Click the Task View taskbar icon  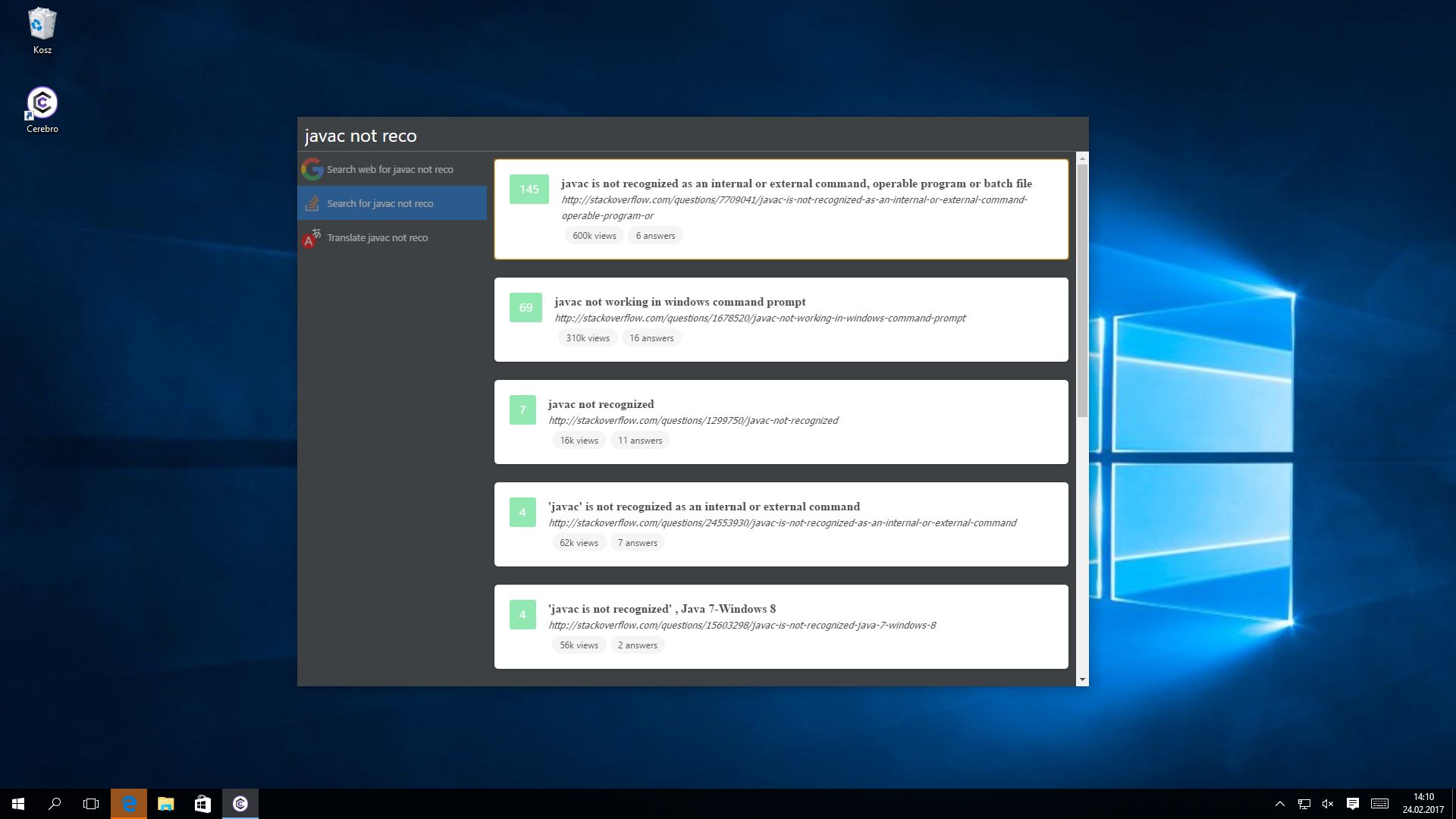click(x=91, y=804)
